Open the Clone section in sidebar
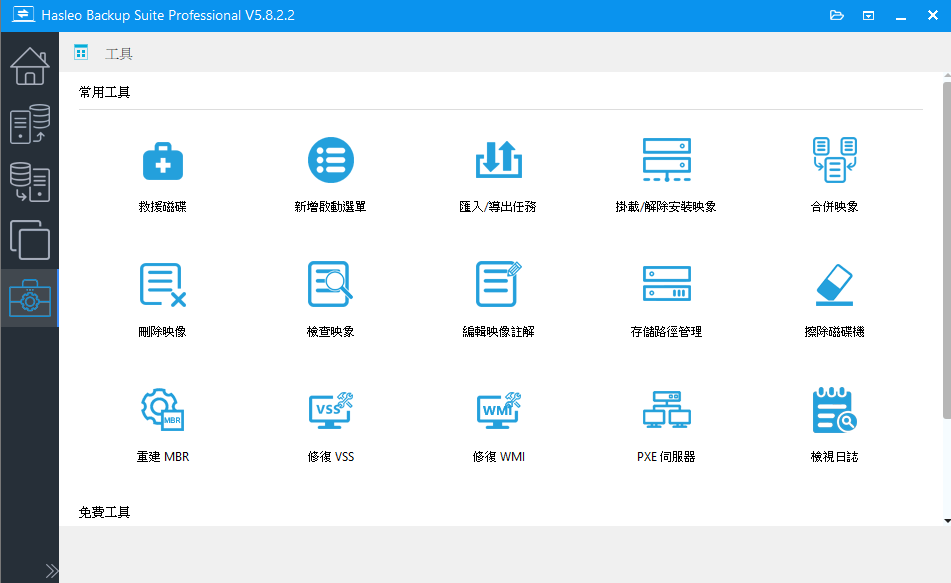 tap(29, 240)
